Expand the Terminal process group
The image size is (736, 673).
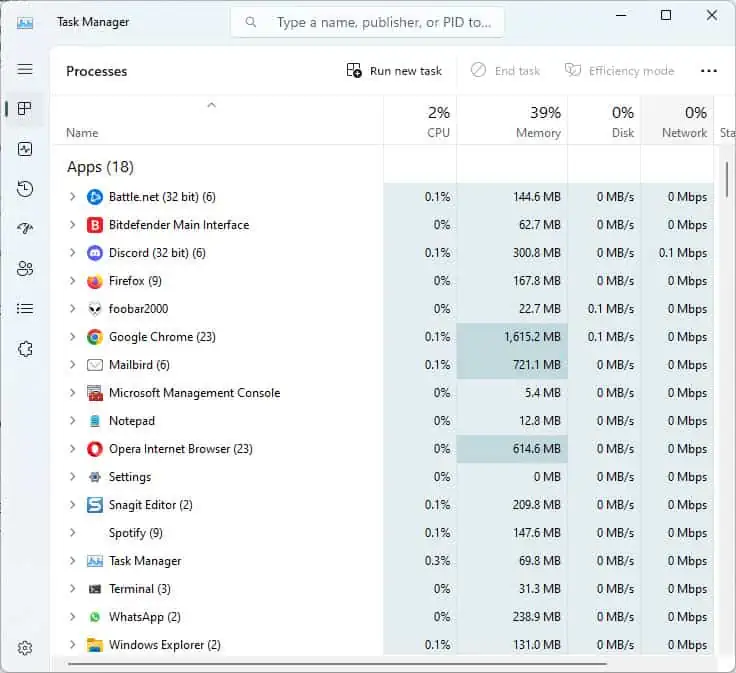pos(72,589)
